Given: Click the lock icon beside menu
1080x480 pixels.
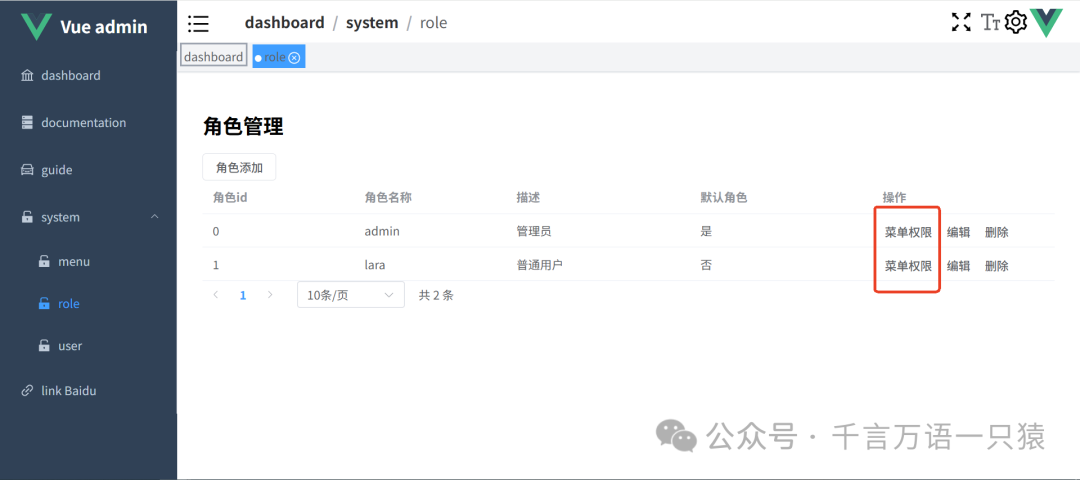Looking at the screenshot, I should pos(43,262).
